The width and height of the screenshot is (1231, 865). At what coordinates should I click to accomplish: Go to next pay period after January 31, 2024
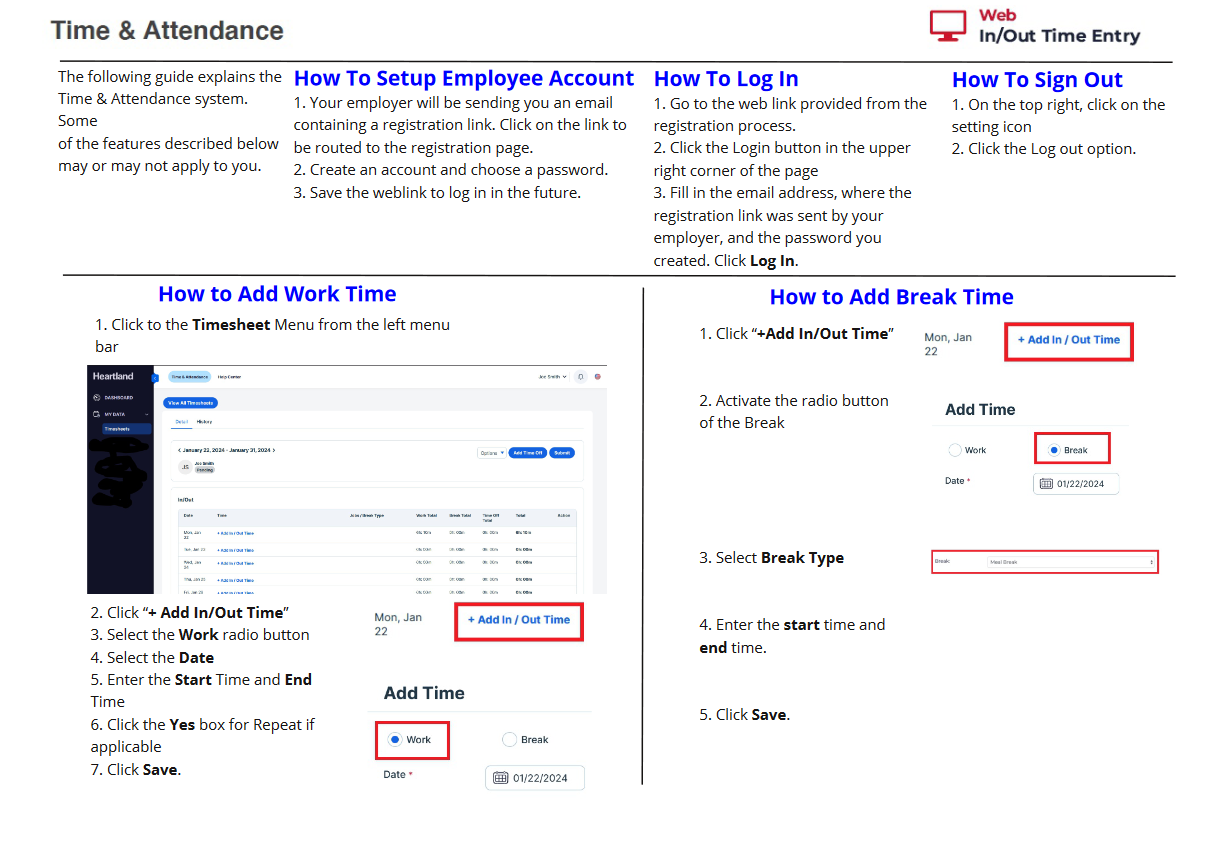pos(274,450)
